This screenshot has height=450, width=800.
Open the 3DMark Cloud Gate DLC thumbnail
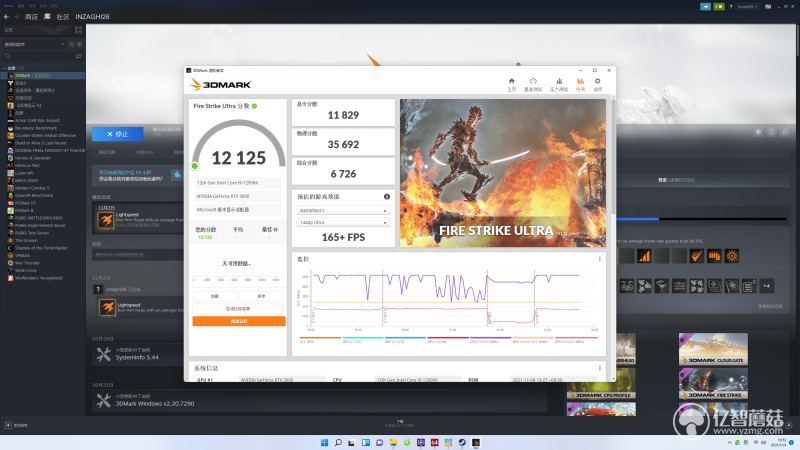coord(713,349)
